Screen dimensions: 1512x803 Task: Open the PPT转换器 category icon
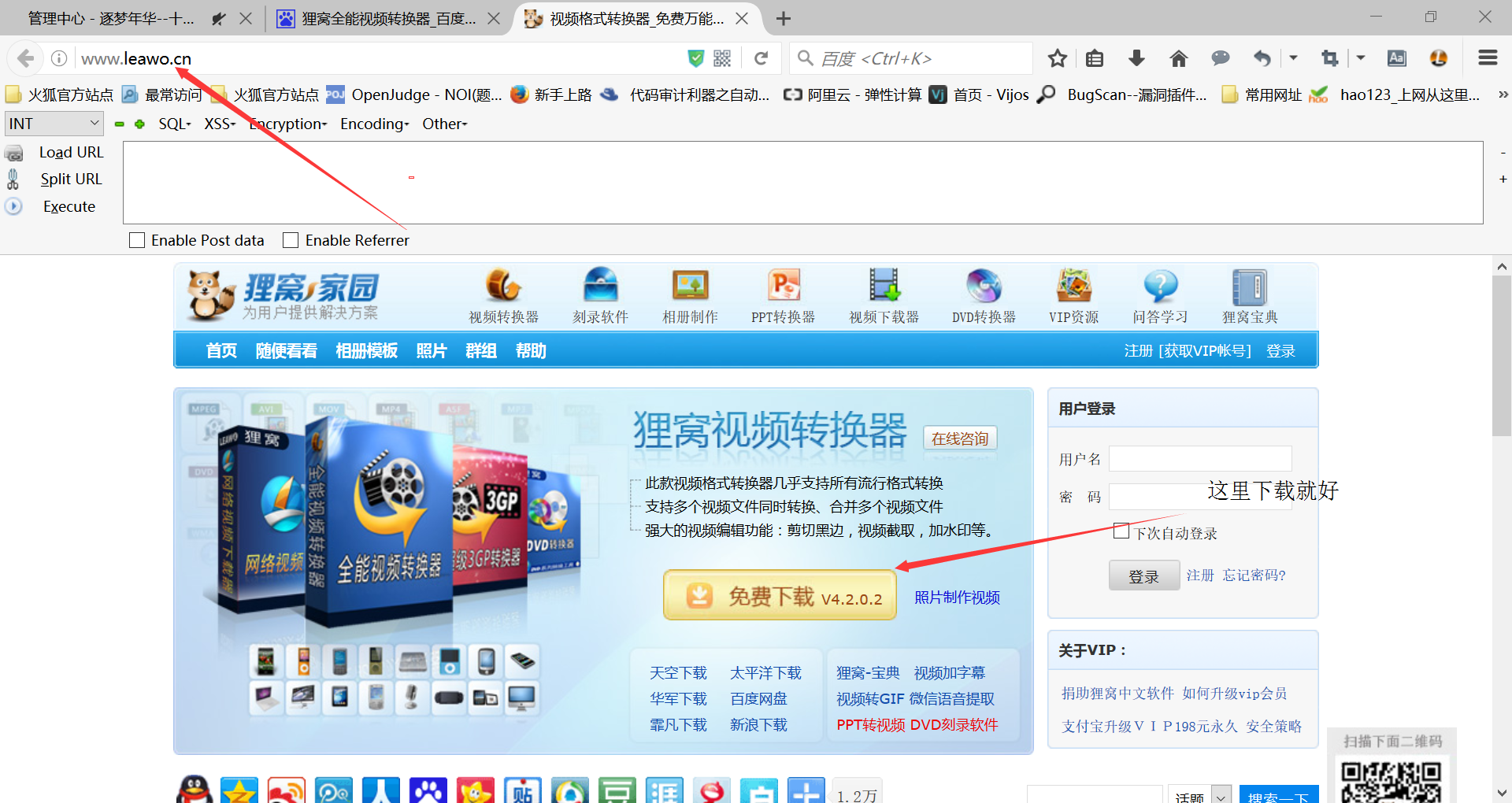(783, 296)
